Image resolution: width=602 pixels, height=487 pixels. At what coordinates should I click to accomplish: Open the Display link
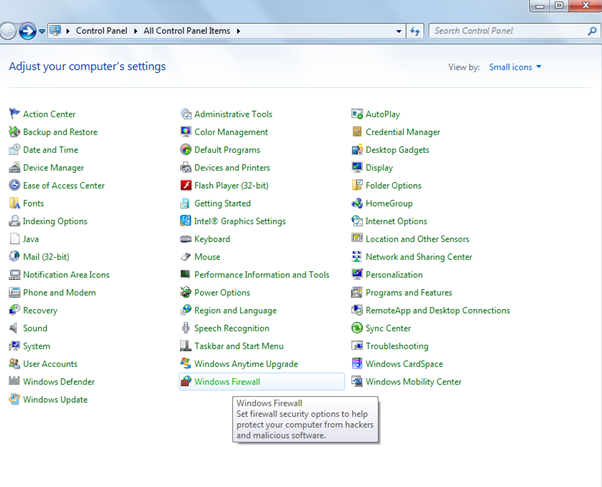379,168
